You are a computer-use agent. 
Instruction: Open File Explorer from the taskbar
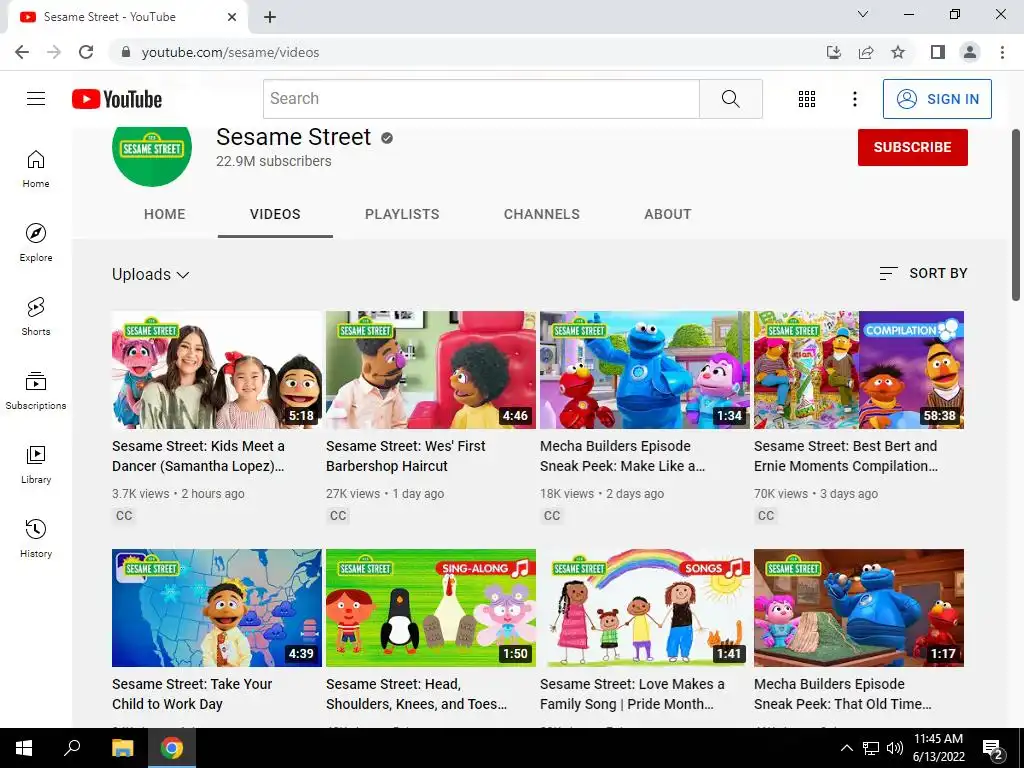tap(122, 748)
